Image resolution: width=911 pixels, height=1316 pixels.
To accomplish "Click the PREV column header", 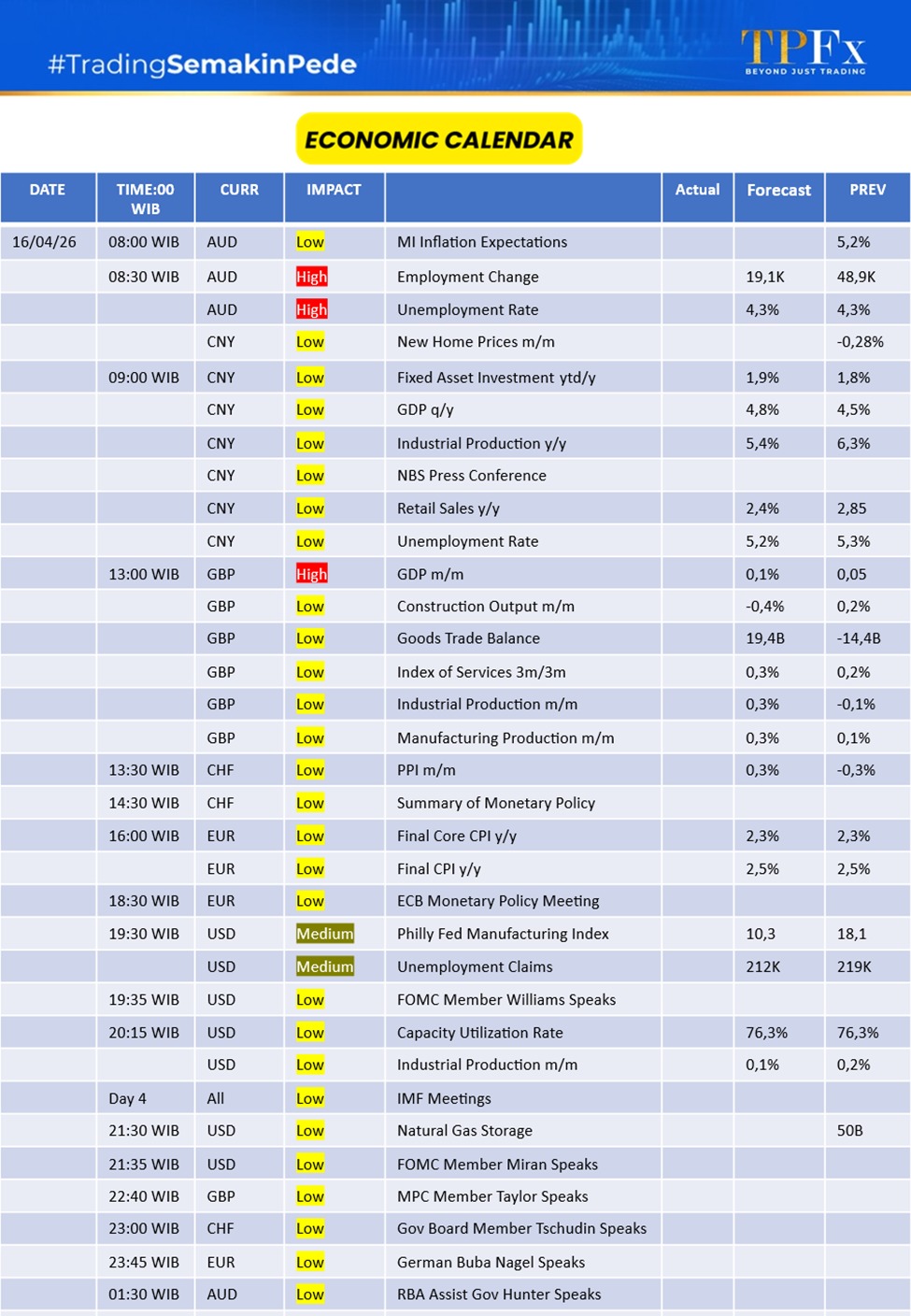I will pos(867,190).
